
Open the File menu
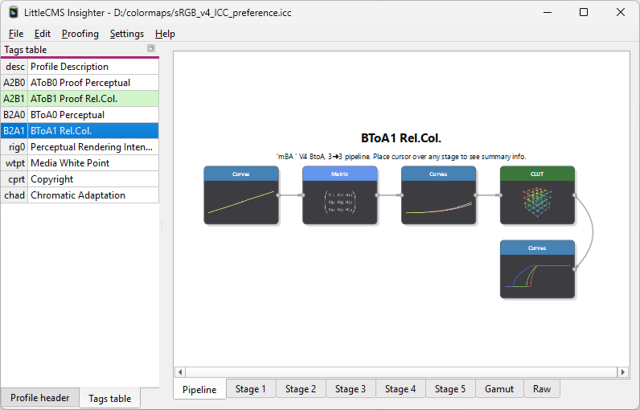(16, 33)
